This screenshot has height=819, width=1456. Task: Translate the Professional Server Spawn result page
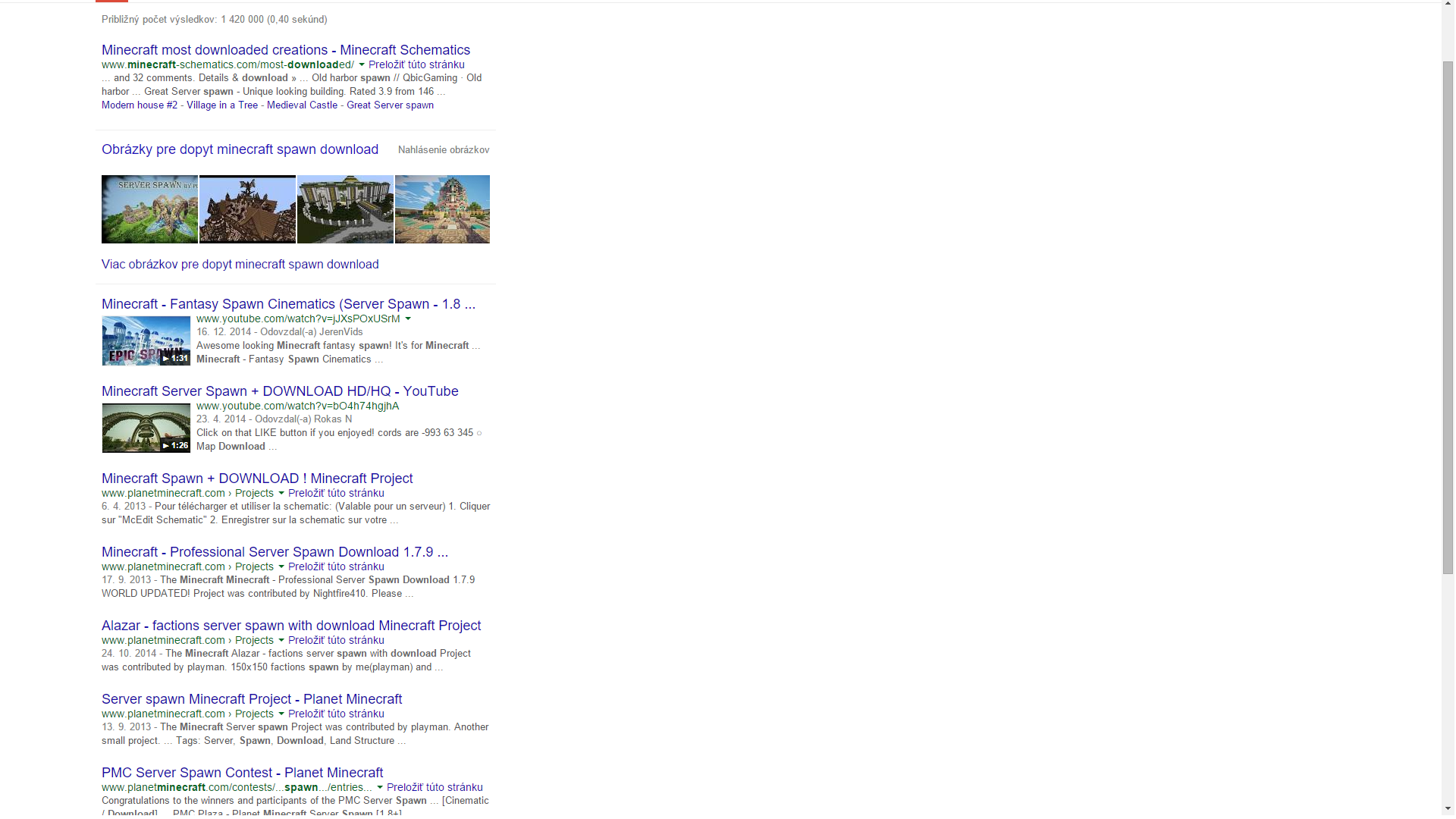(336, 566)
